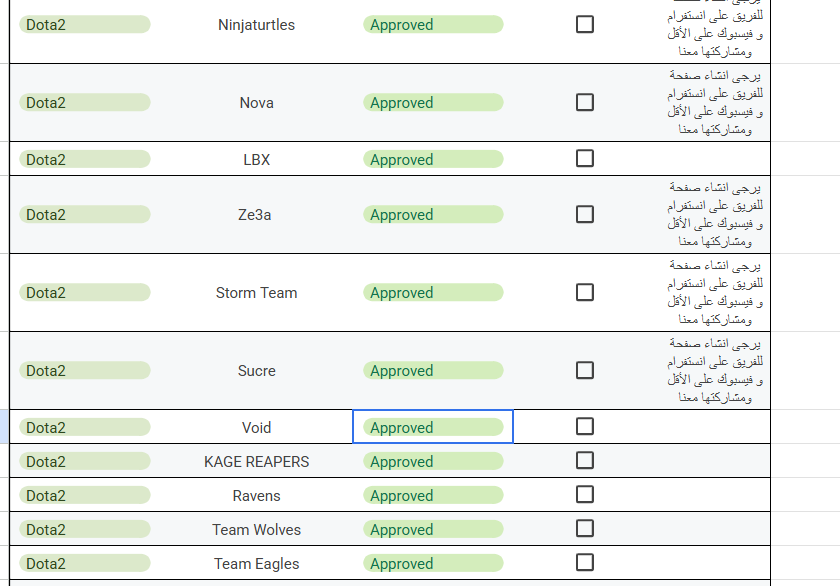Check the KAGE REAPERS checkbox
The image size is (840, 586).
pos(585,461)
